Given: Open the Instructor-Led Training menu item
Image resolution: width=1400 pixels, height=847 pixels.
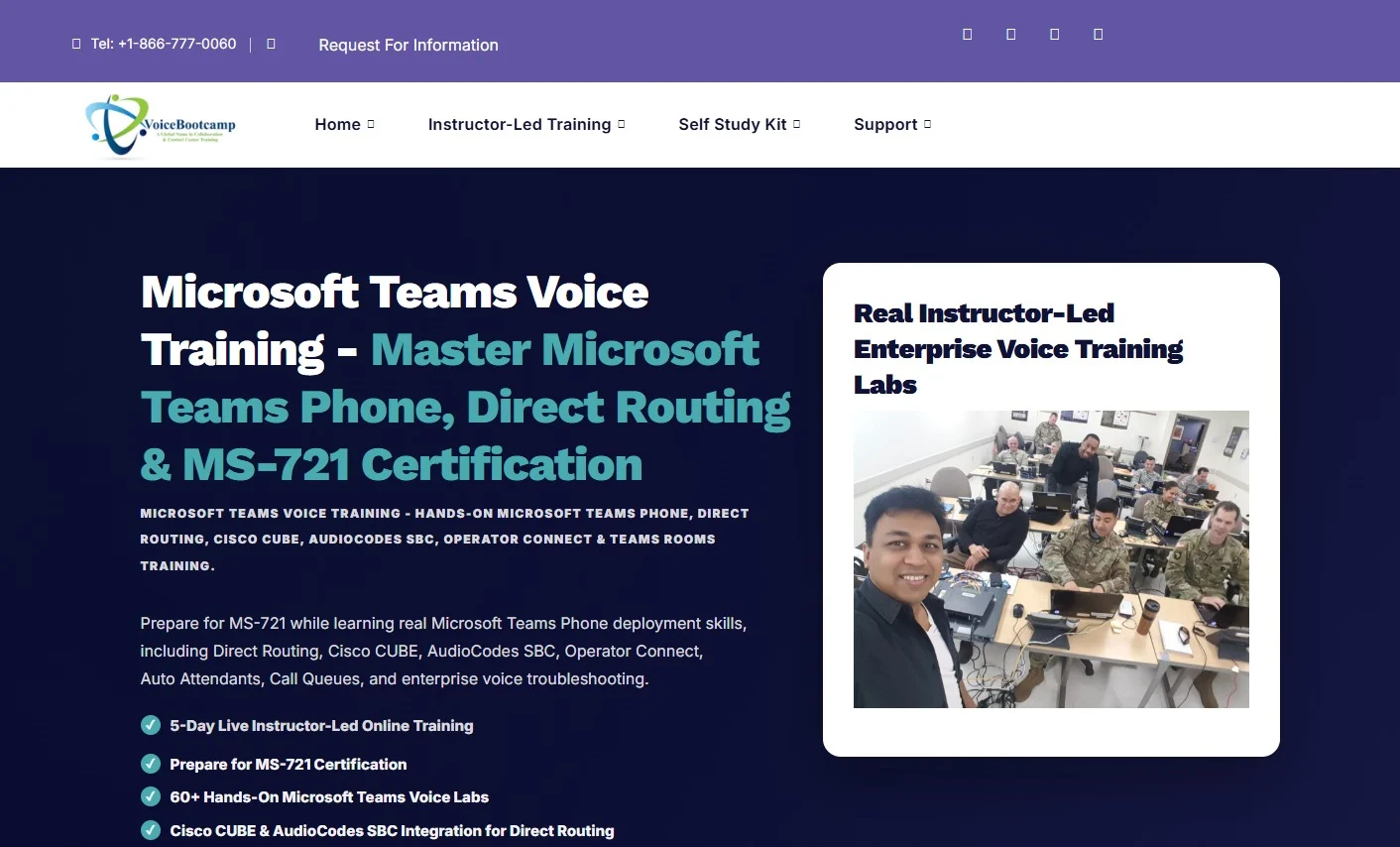Looking at the screenshot, I should coord(520,124).
